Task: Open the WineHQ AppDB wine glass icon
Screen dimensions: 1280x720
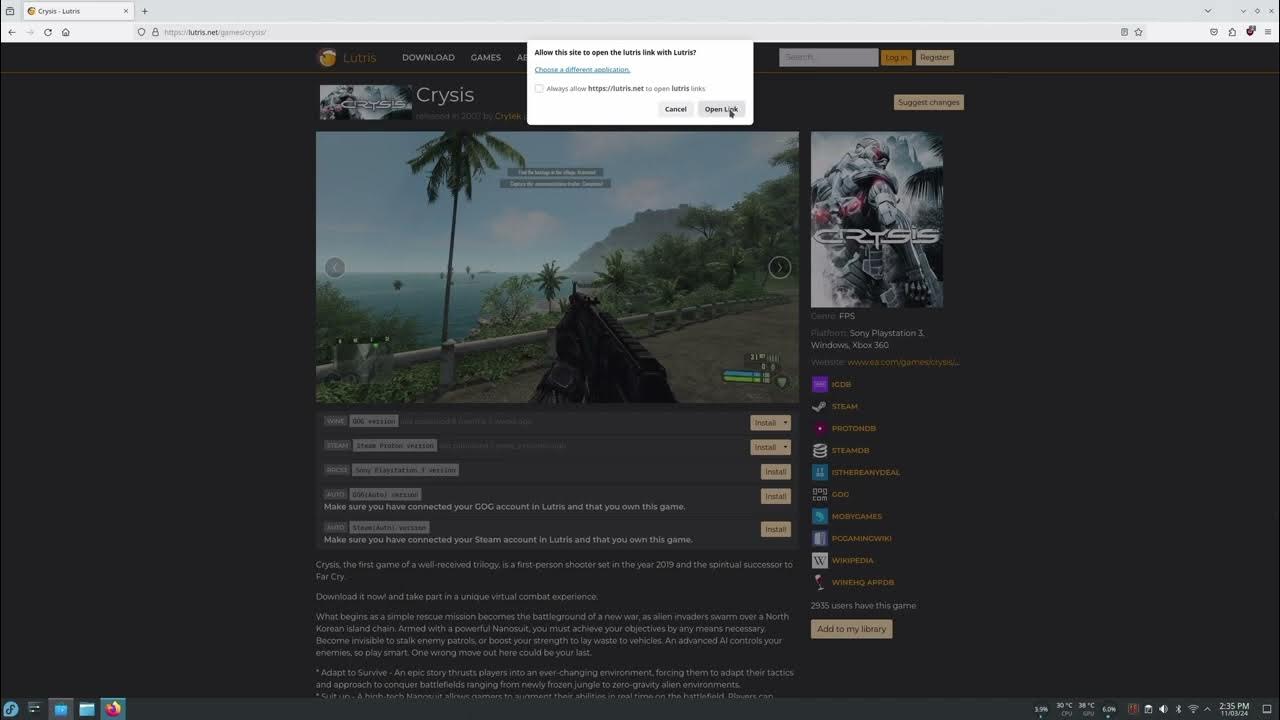Action: click(x=820, y=582)
